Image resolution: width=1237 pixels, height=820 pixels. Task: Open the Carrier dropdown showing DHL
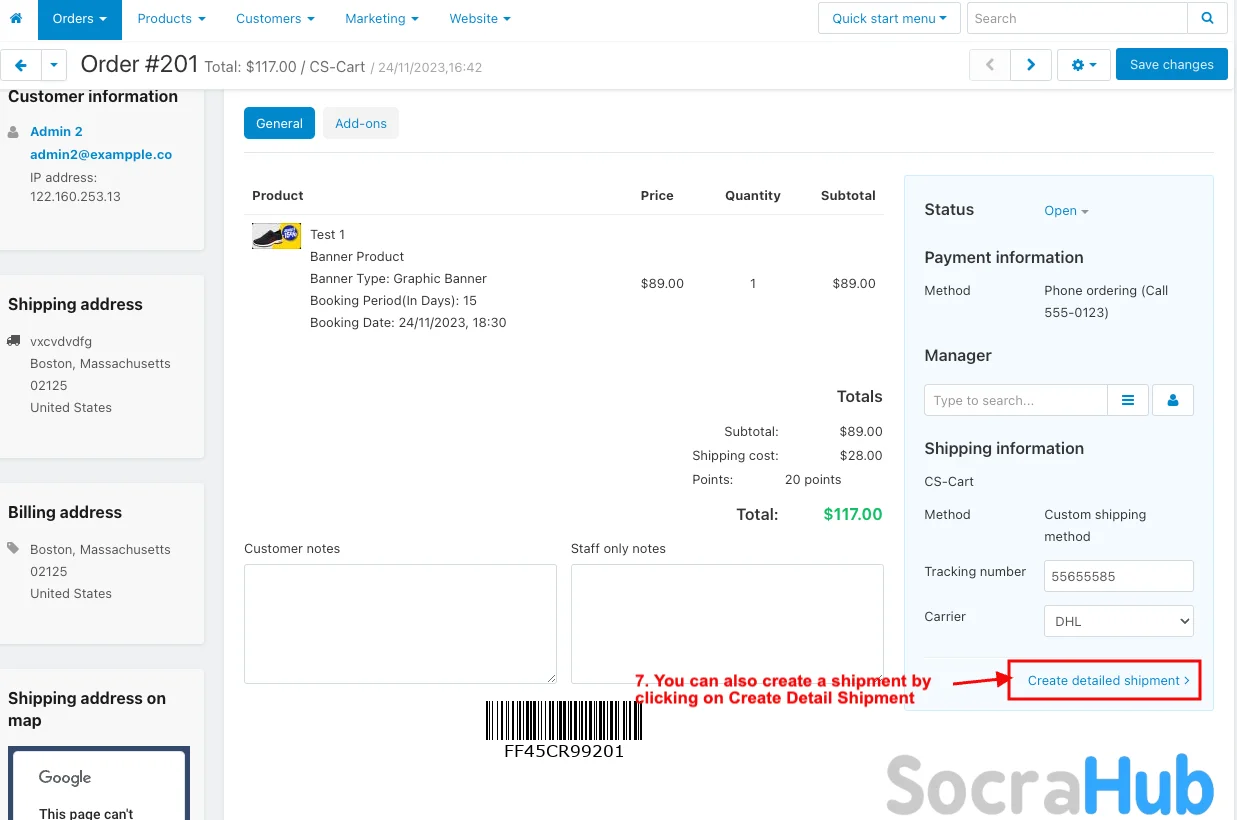click(1118, 621)
